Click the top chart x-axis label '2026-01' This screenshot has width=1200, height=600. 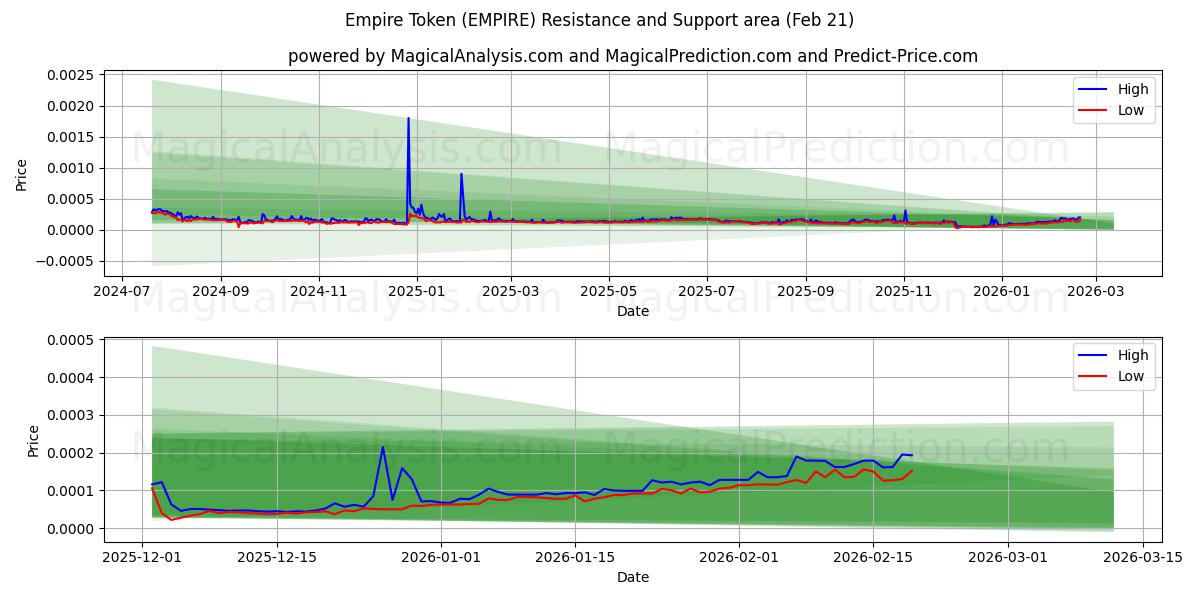1002,290
